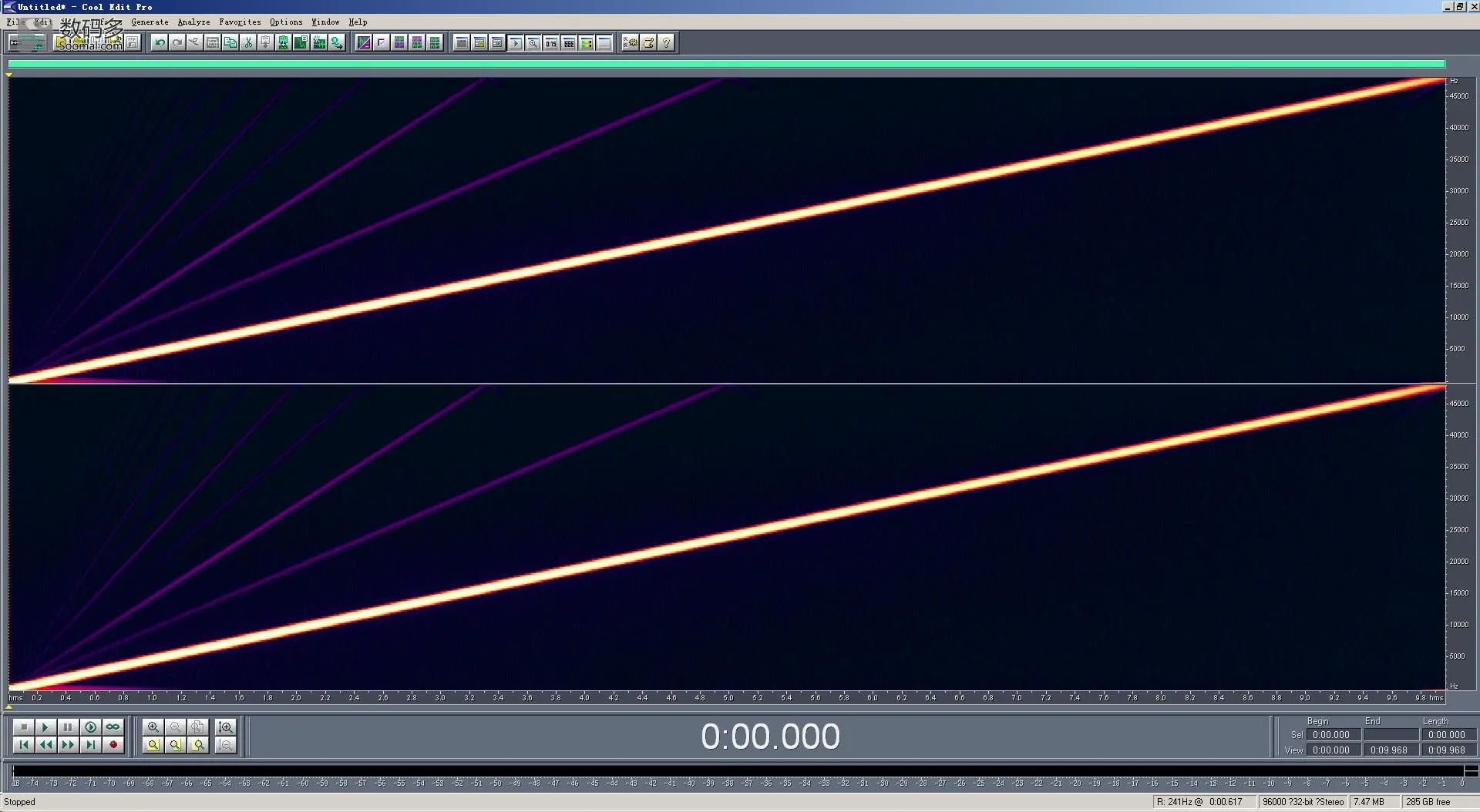Click the red Record button
Screen dimensions: 1480x812
(113, 744)
